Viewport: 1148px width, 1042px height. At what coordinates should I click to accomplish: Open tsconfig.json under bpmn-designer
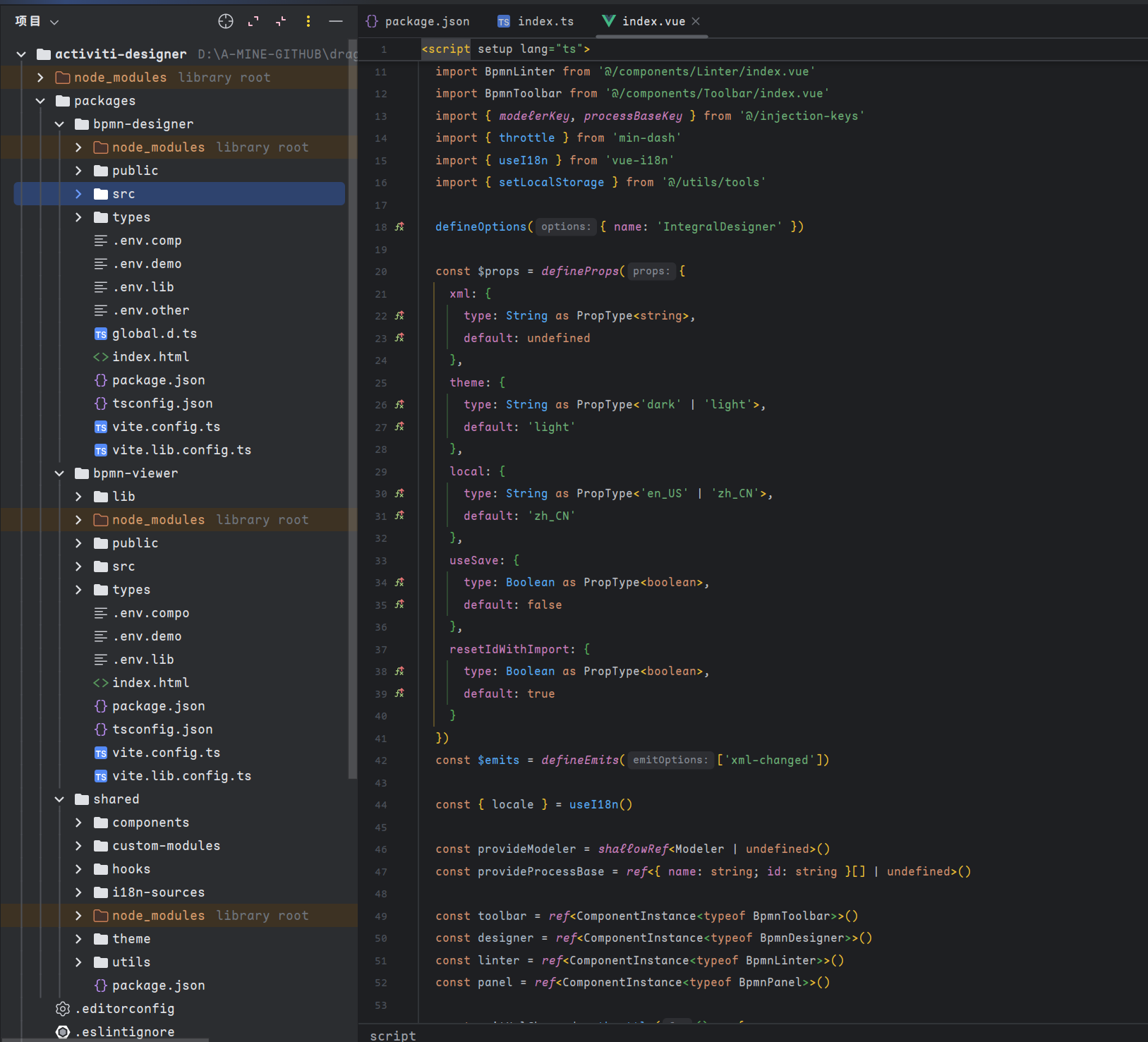click(x=162, y=403)
